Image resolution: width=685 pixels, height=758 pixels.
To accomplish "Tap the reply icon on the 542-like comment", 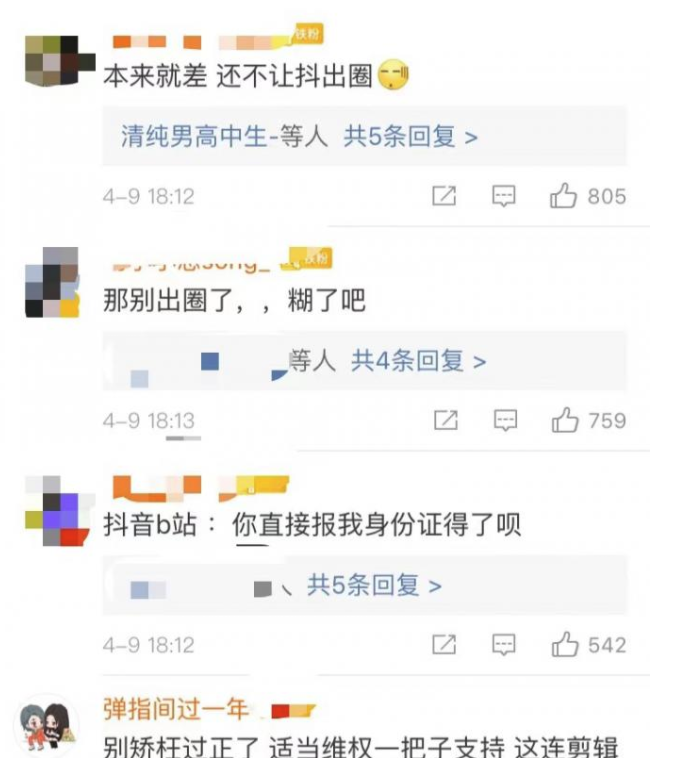I will [x=504, y=644].
